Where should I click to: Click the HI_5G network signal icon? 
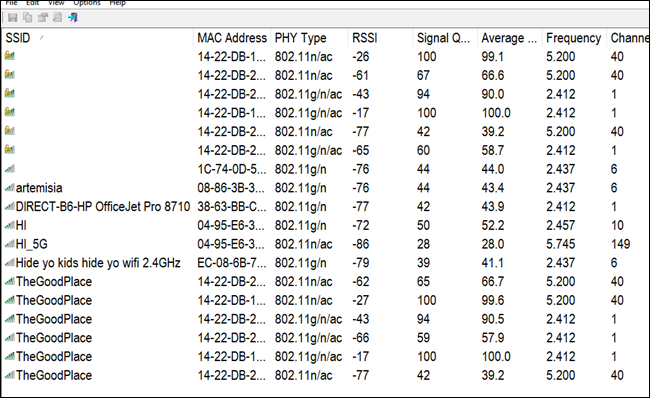tap(10, 244)
